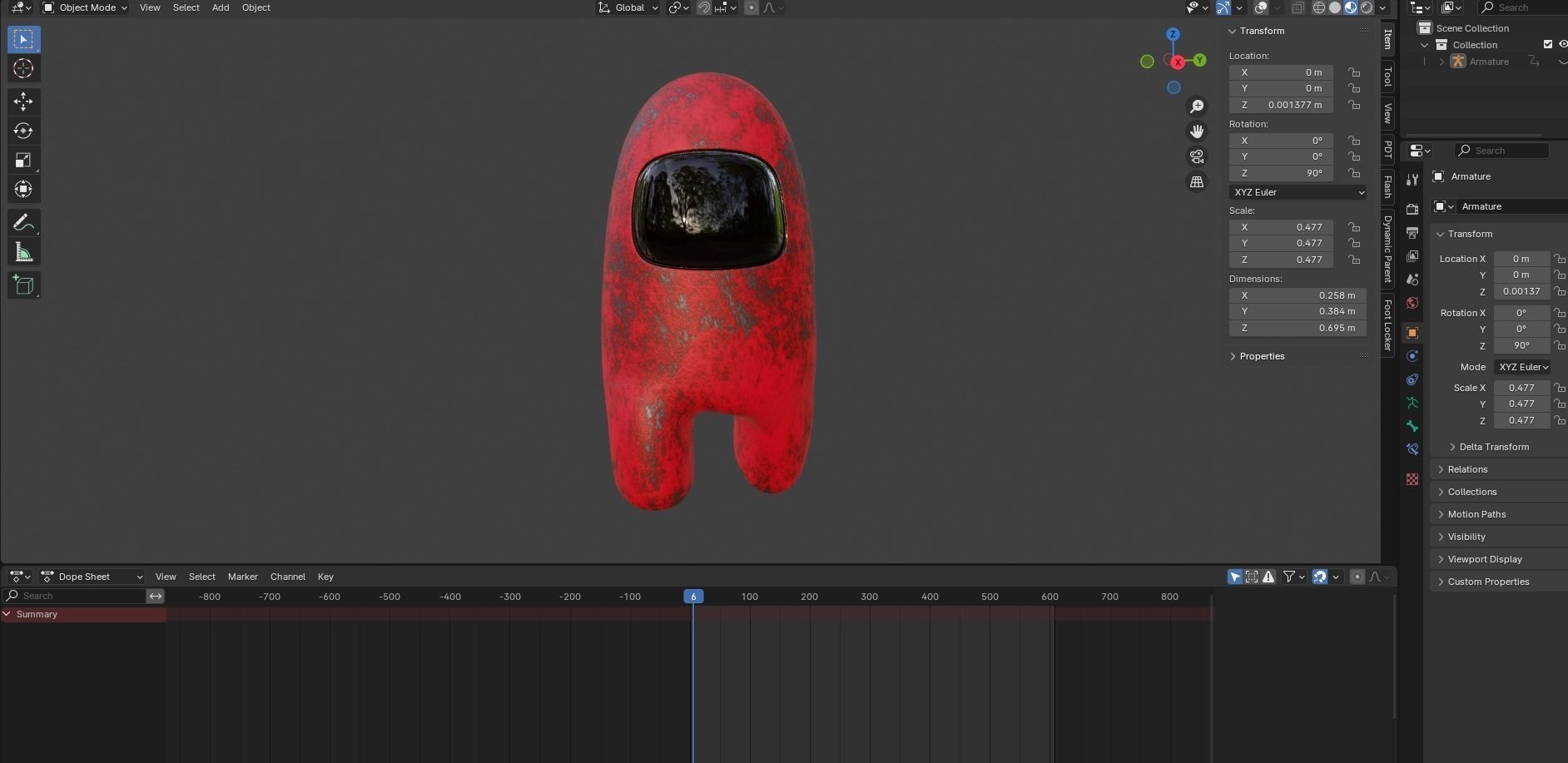
Task: Toggle snapping magnet in viewport header
Action: [704, 7]
